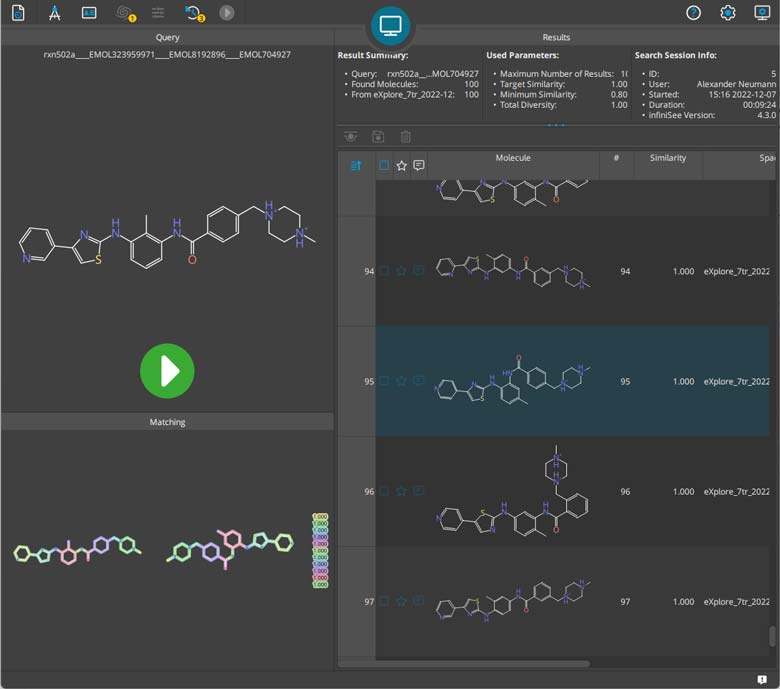
Task: Toggle the select-all checkbox in table header
Action: (384, 165)
